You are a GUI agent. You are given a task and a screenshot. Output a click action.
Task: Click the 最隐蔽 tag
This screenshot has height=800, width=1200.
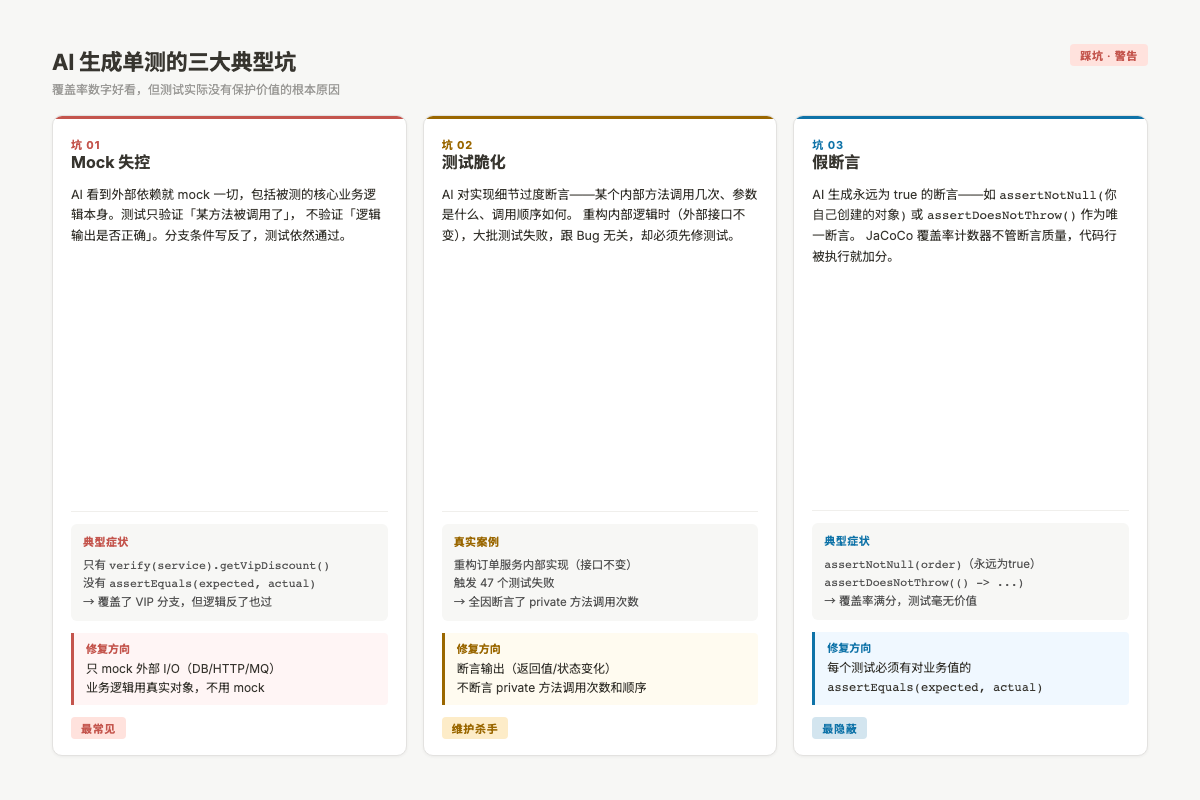tap(839, 729)
